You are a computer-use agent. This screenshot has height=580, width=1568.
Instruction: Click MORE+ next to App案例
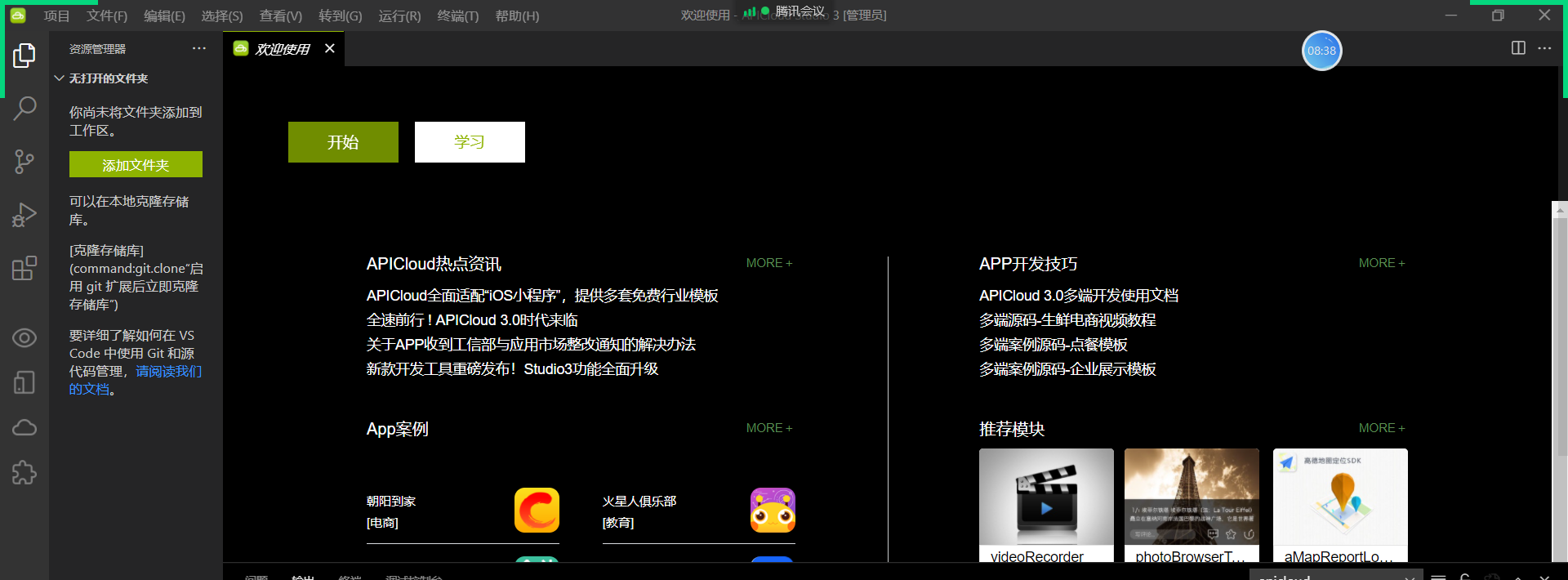coord(769,428)
